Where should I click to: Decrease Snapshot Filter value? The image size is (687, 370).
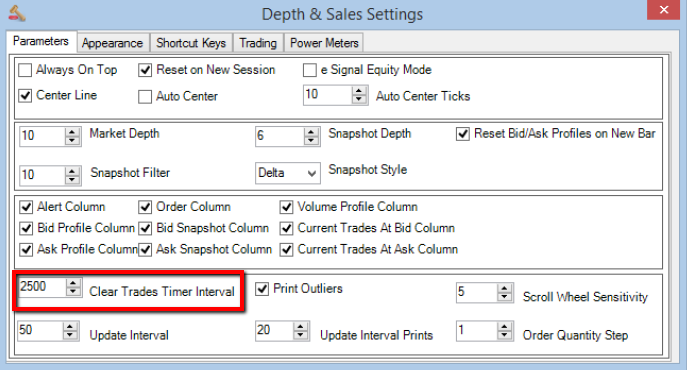tap(72, 179)
